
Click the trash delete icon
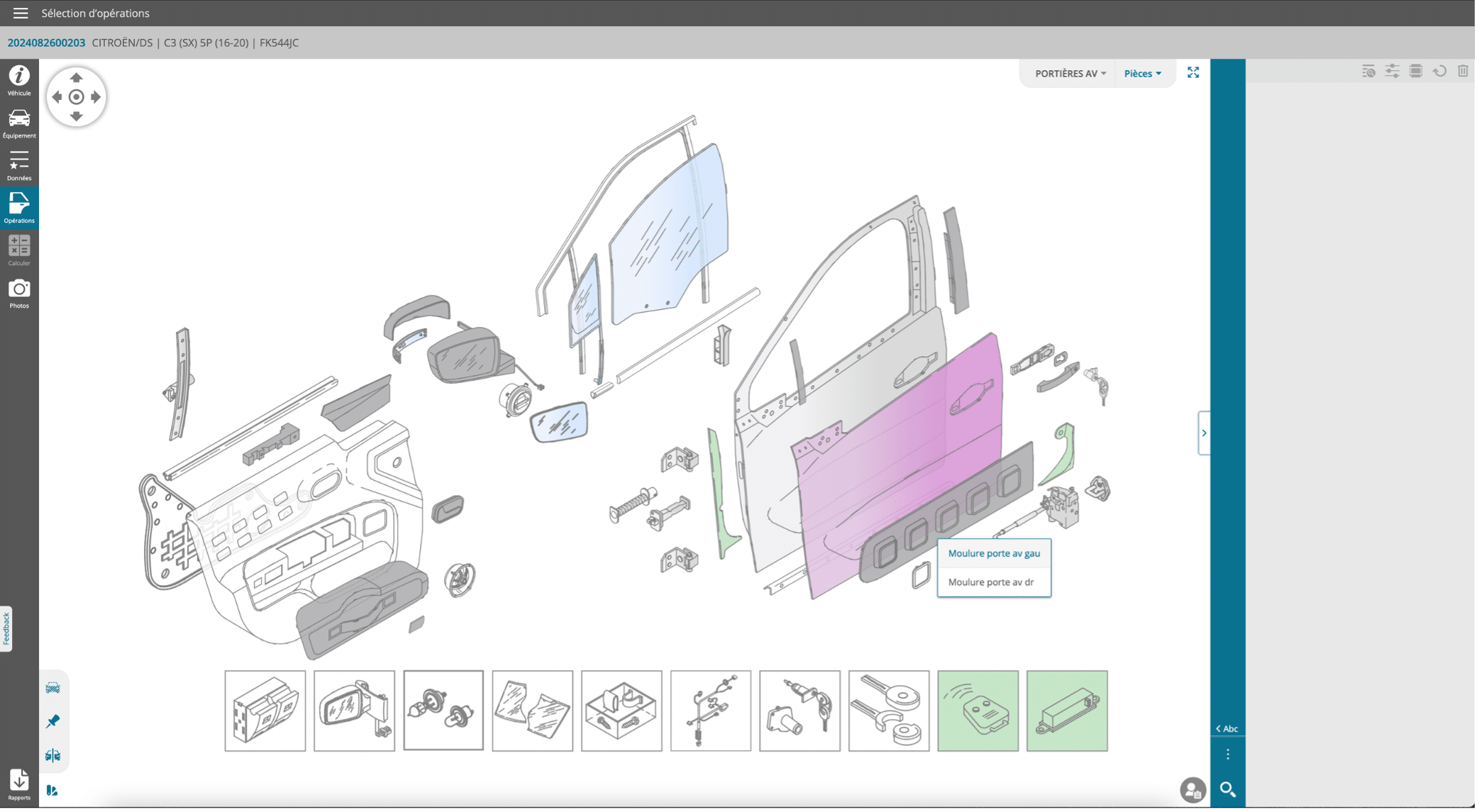coord(1463,71)
